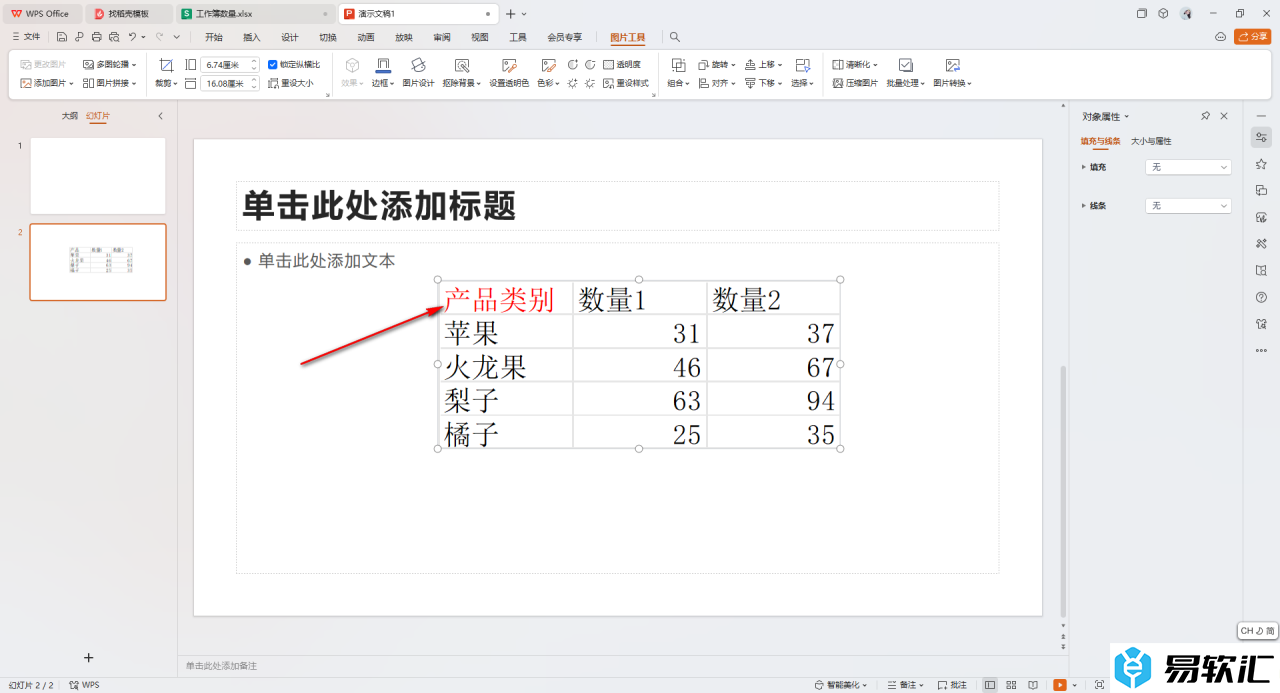Viewport: 1280px width, 693px height.
Task: Open the Line dropdown in properties panel
Action: [x=1188, y=205]
